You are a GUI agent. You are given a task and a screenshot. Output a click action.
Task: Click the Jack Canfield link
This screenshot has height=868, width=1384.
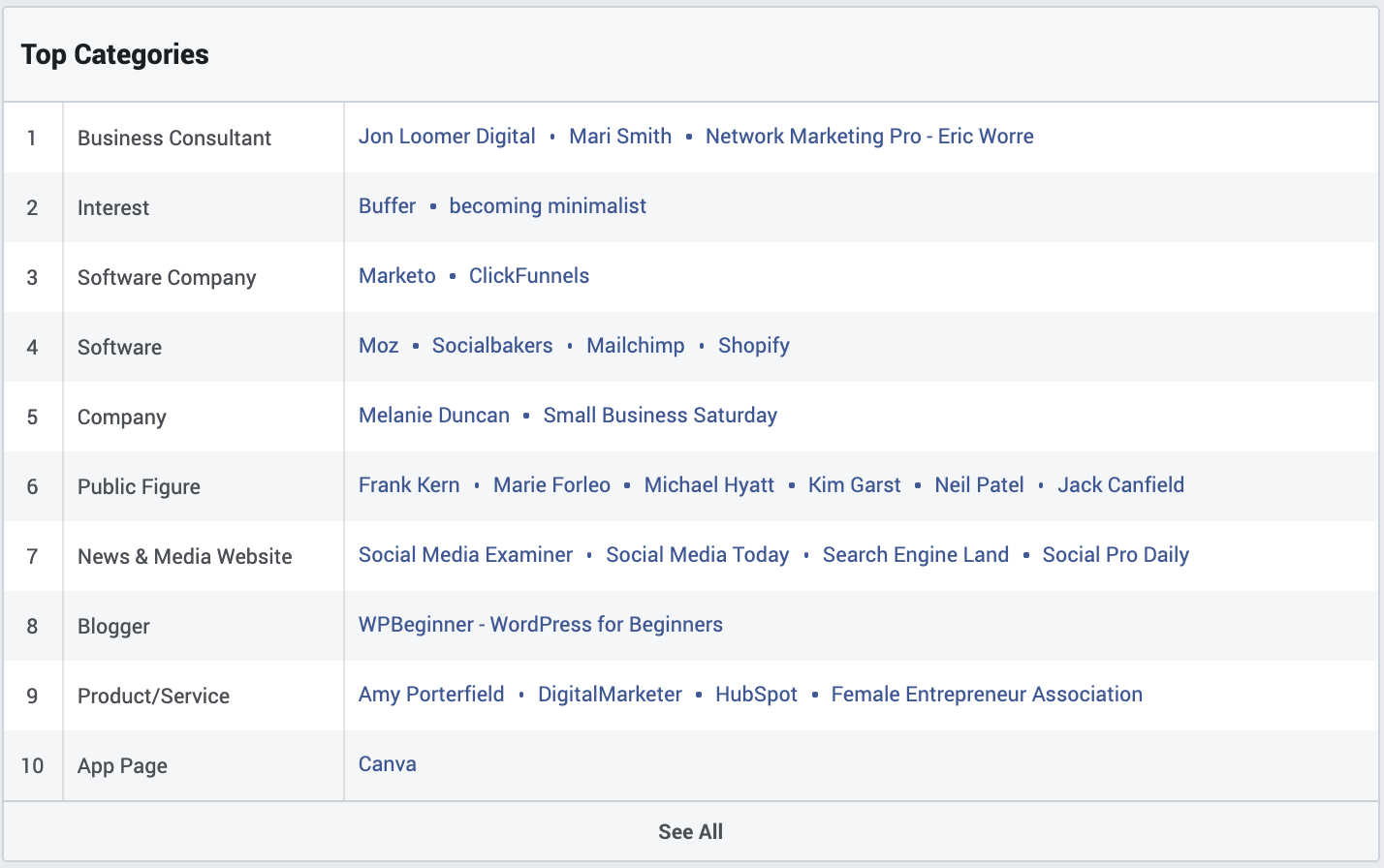(x=1121, y=485)
